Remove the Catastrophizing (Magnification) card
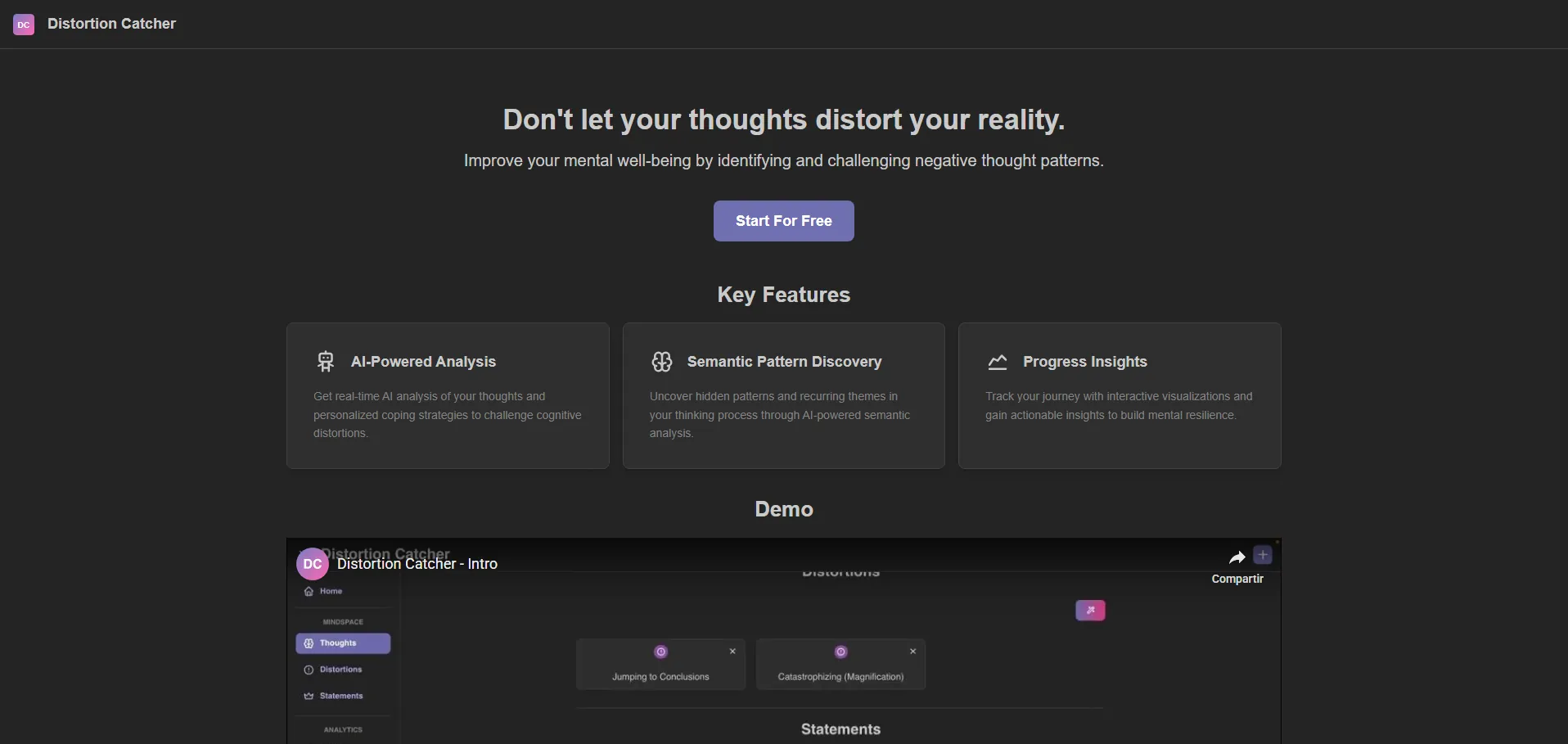 (x=912, y=652)
